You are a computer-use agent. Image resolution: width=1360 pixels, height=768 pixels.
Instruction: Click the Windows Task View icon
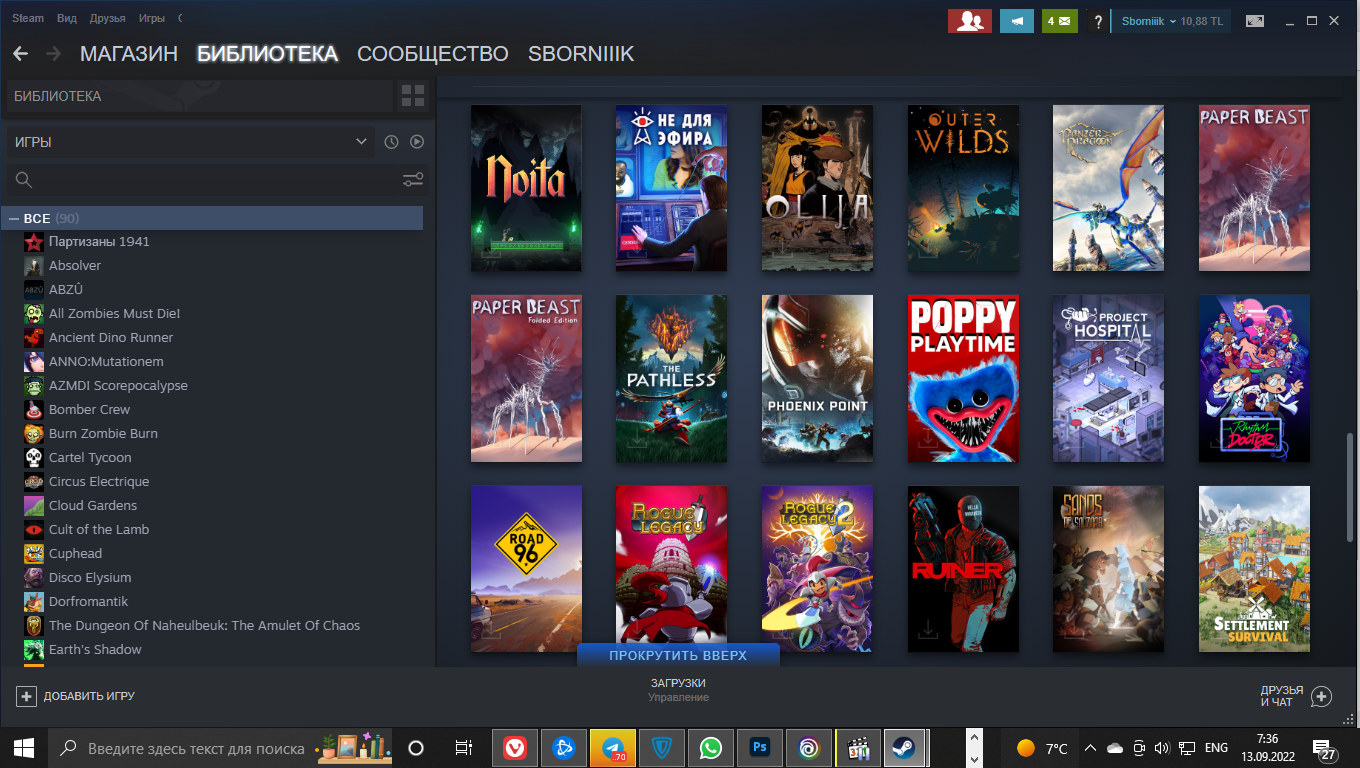[463, 748]
